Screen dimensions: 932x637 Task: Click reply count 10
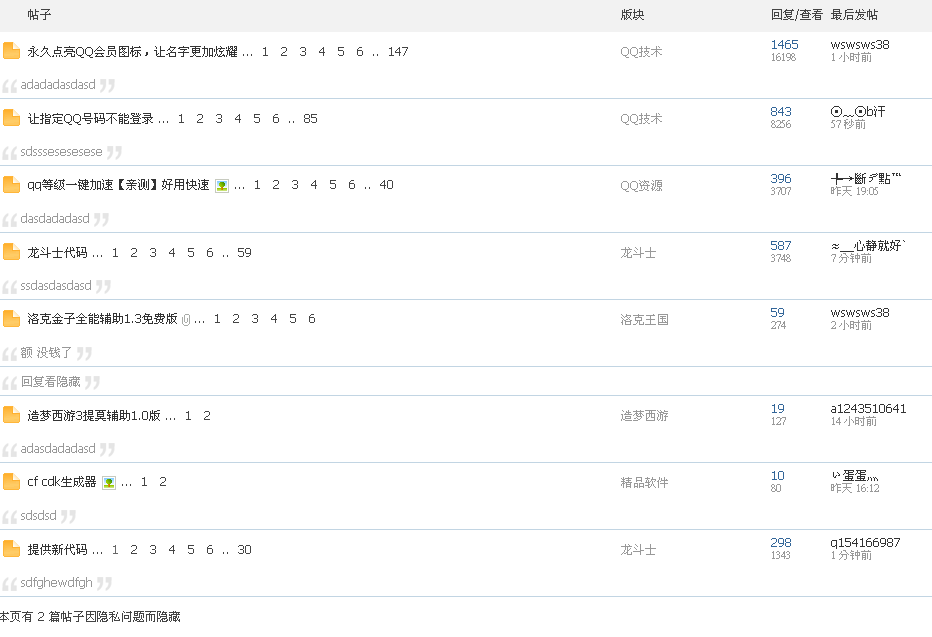pyautogui.click(x=777, y=475)
